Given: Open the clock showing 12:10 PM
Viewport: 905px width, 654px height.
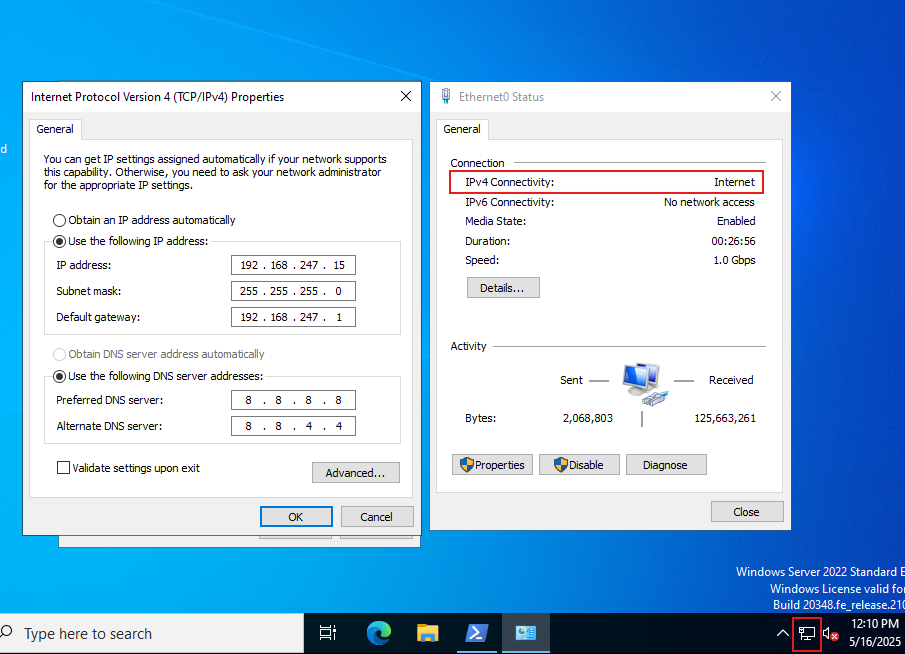Looking at the screenshot, I should point(874,633).
